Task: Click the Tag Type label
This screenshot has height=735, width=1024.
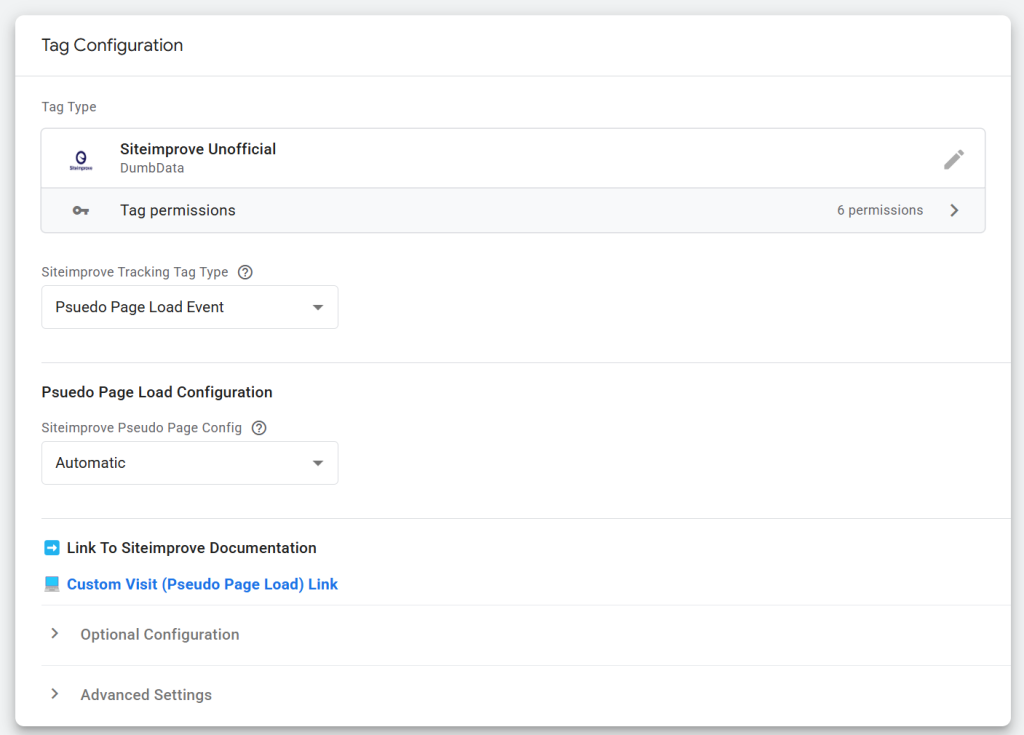Action: [x=69, y=106]
